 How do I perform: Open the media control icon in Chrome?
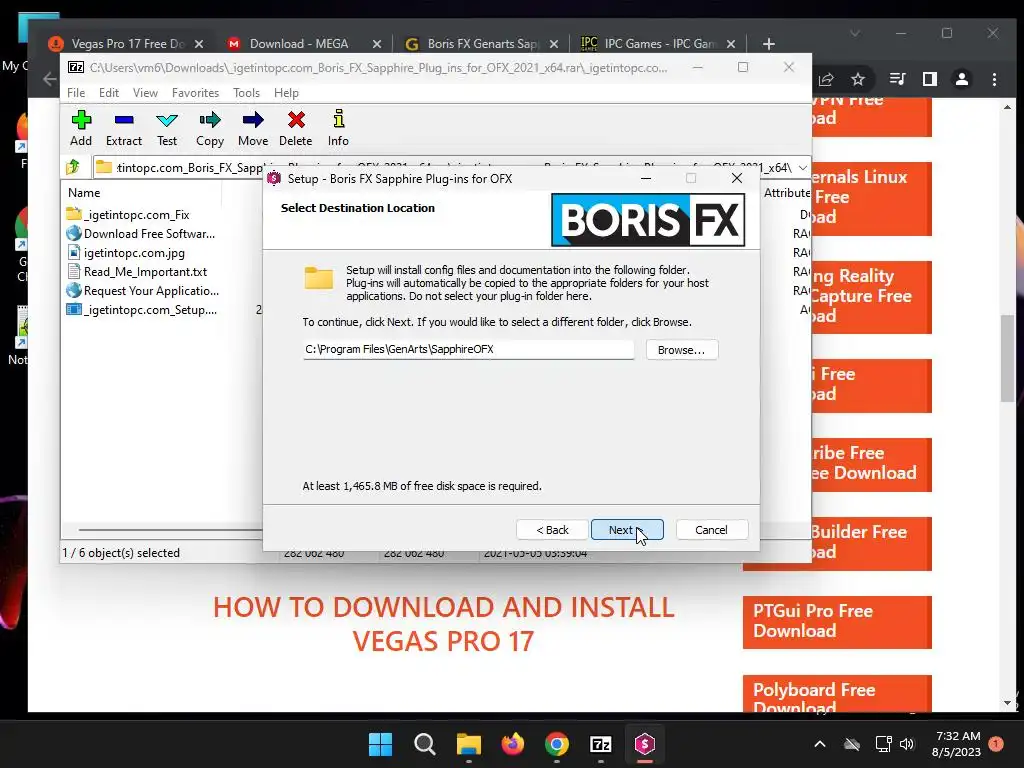(x=897, y=79)
